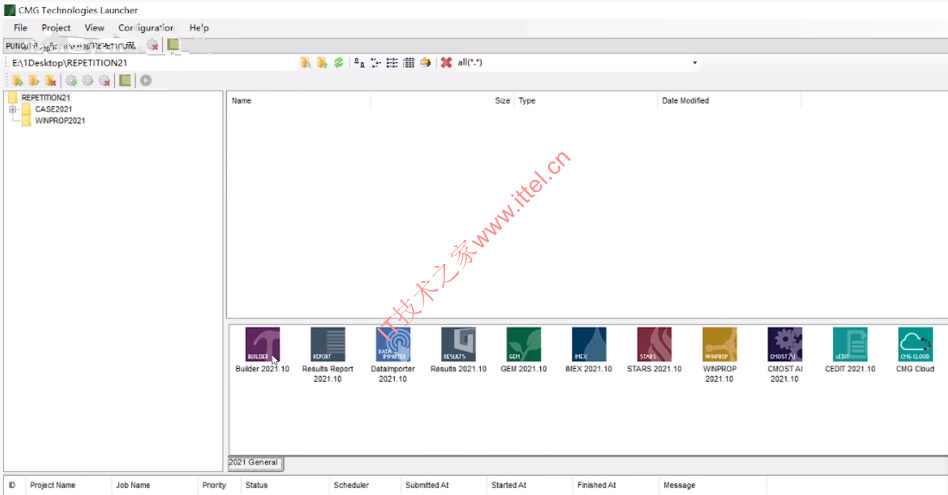Open Results 2021.10 application
Screen dimensions: 948x495
click(x=458, y=350)
